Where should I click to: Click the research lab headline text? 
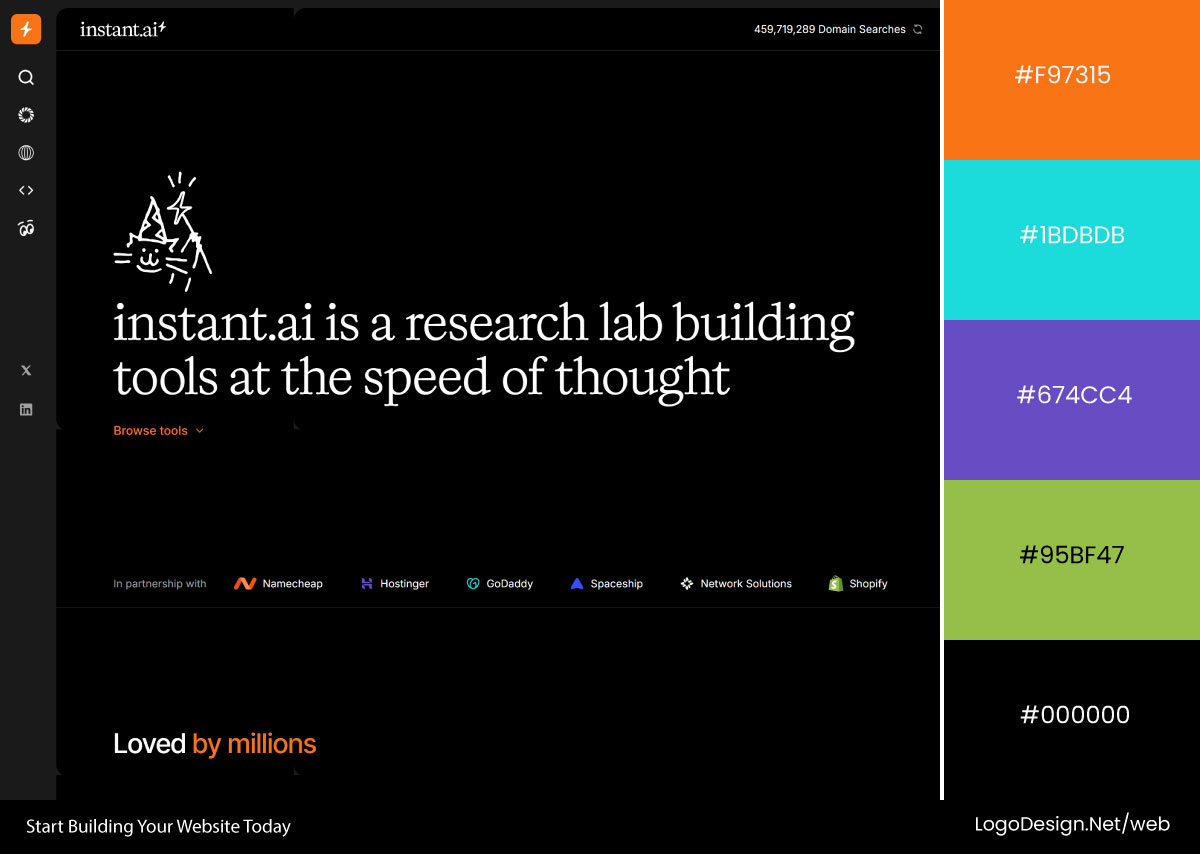pos(484,350)
